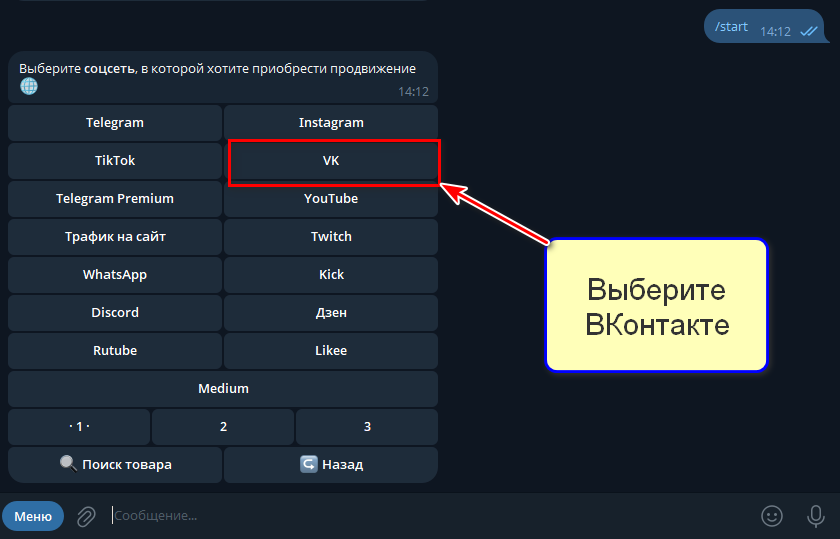Image resolution: width=840 pixels, height=539 pixels.
Task: Choose the Twitch option
Action: 331,237
